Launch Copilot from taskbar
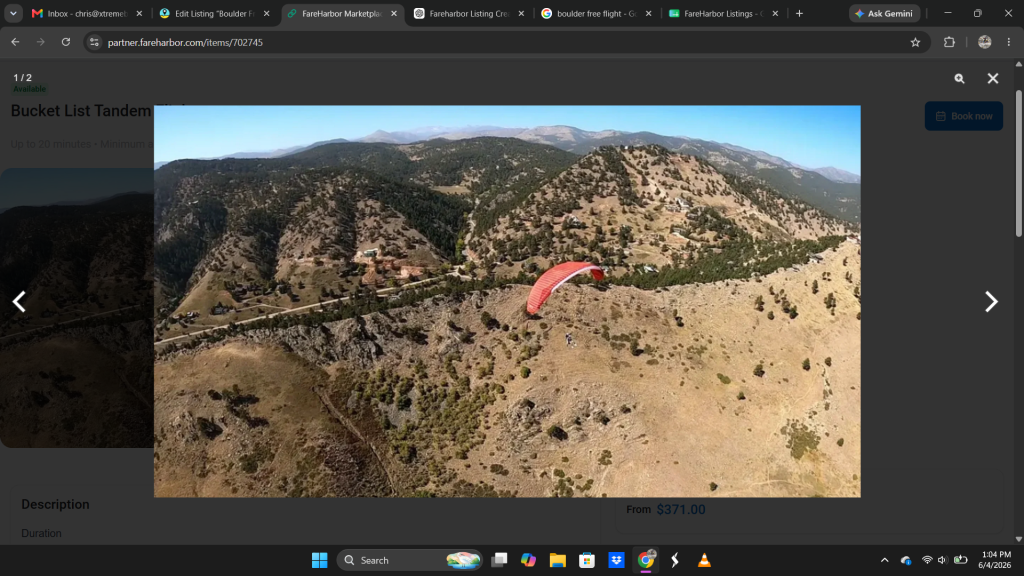Viewport: 1024px width, 576px height. pos(528,560)
